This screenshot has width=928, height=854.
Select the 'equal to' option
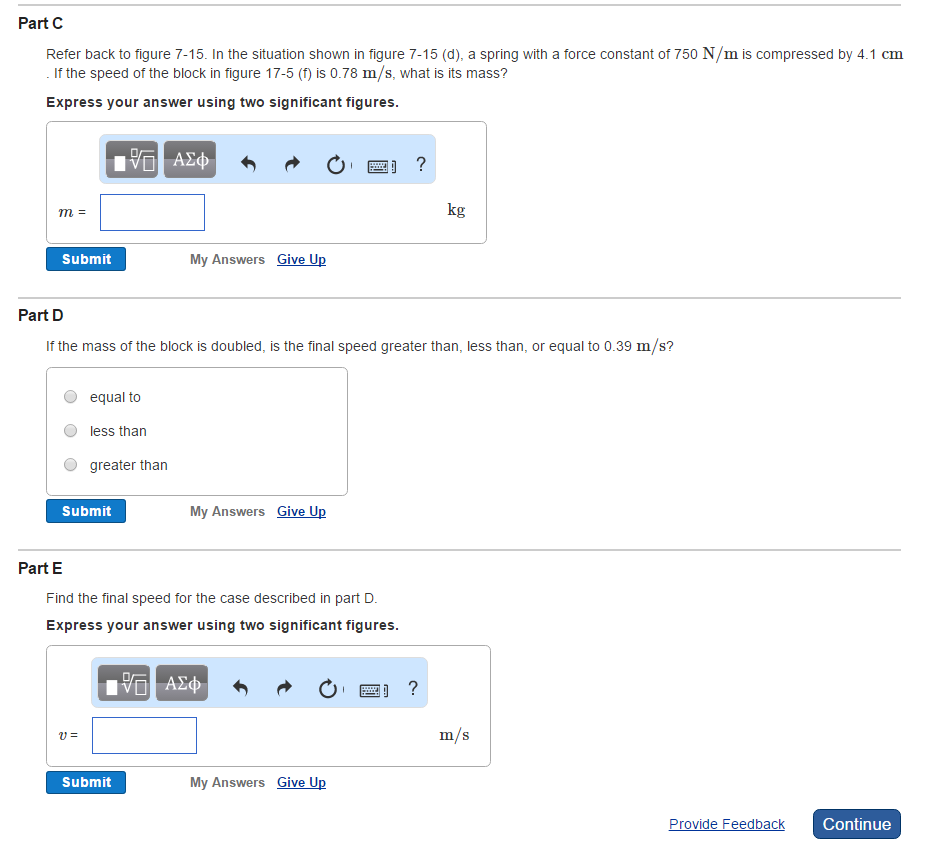(70, 396)
